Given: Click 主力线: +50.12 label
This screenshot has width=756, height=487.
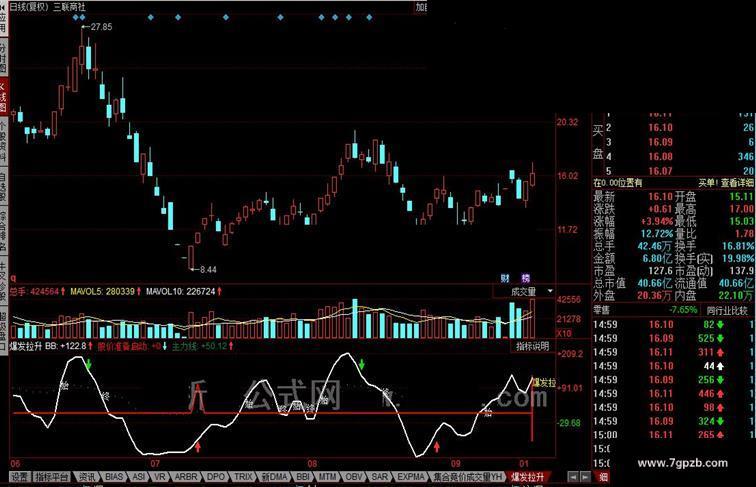Looking at the screenshot, I should 202,346.
